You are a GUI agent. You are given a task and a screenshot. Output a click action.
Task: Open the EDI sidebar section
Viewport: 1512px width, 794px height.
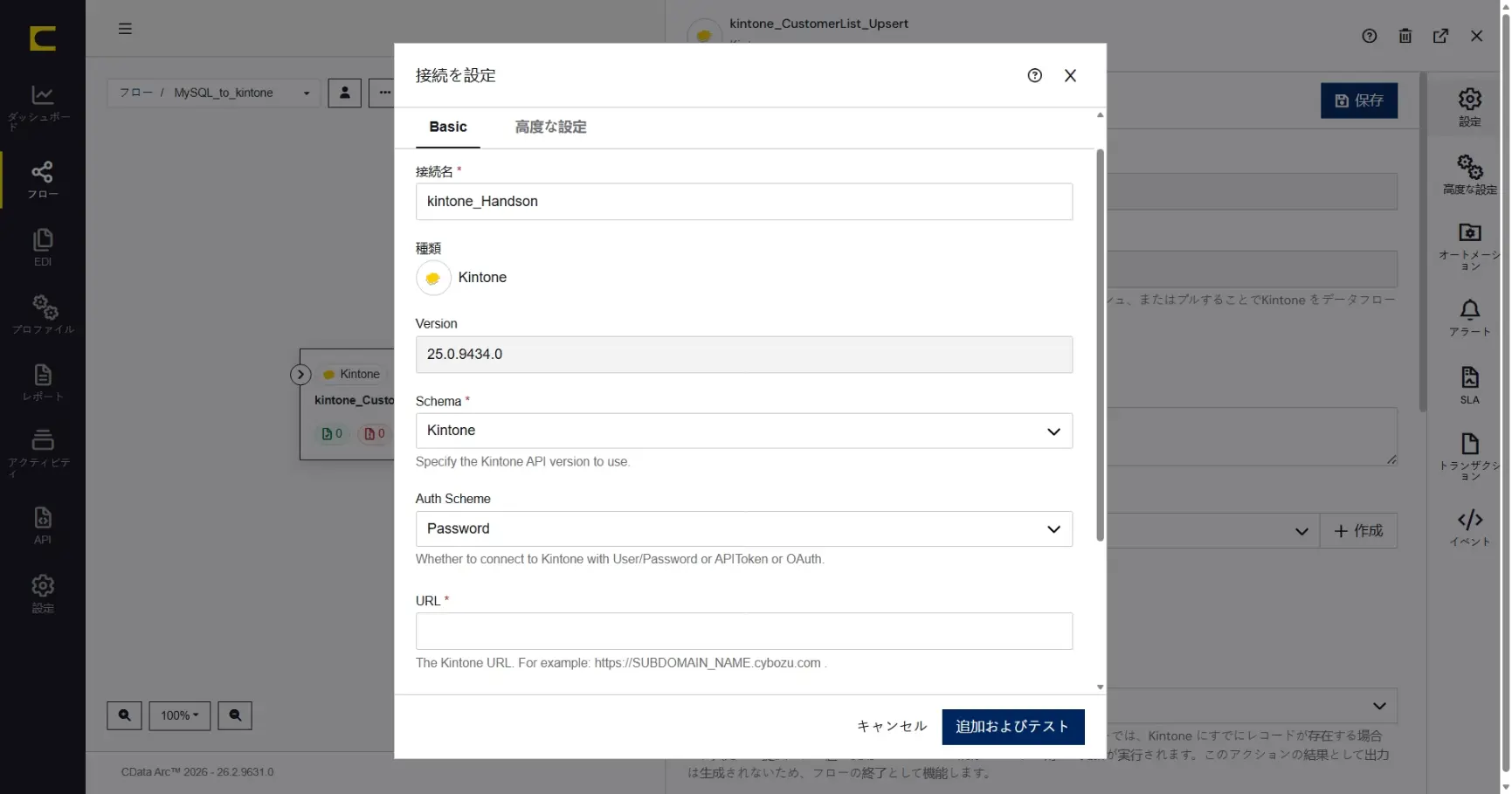[42, 247]
